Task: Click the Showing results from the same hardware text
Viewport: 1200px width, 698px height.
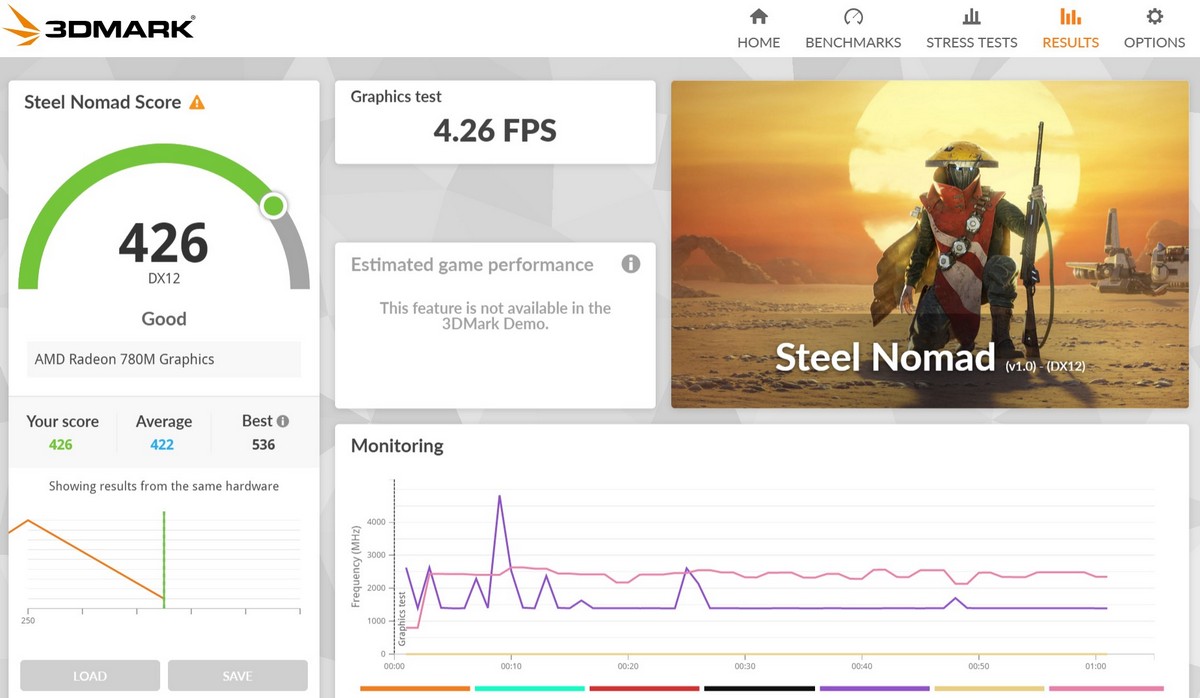Action: click(164, 486)
